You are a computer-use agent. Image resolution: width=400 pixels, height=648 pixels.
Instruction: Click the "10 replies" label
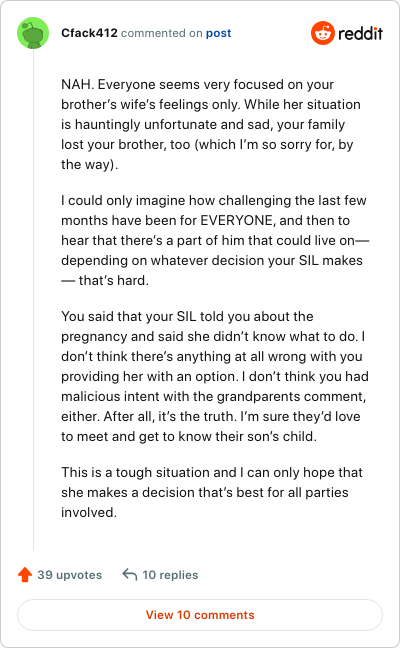[170, 575]
